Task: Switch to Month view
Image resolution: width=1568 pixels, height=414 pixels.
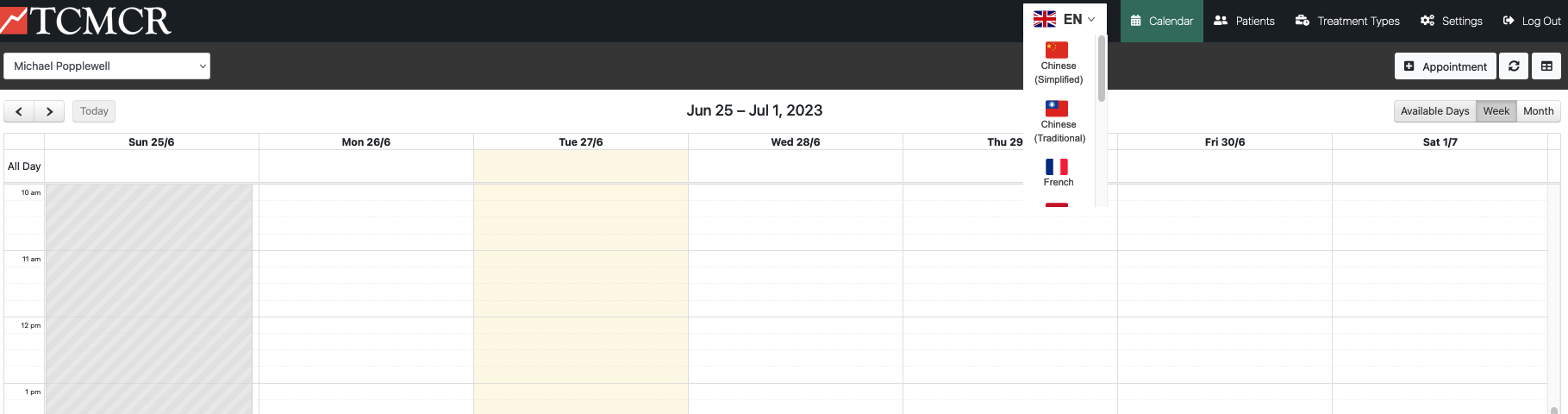Action: [x=1539, y=111]
